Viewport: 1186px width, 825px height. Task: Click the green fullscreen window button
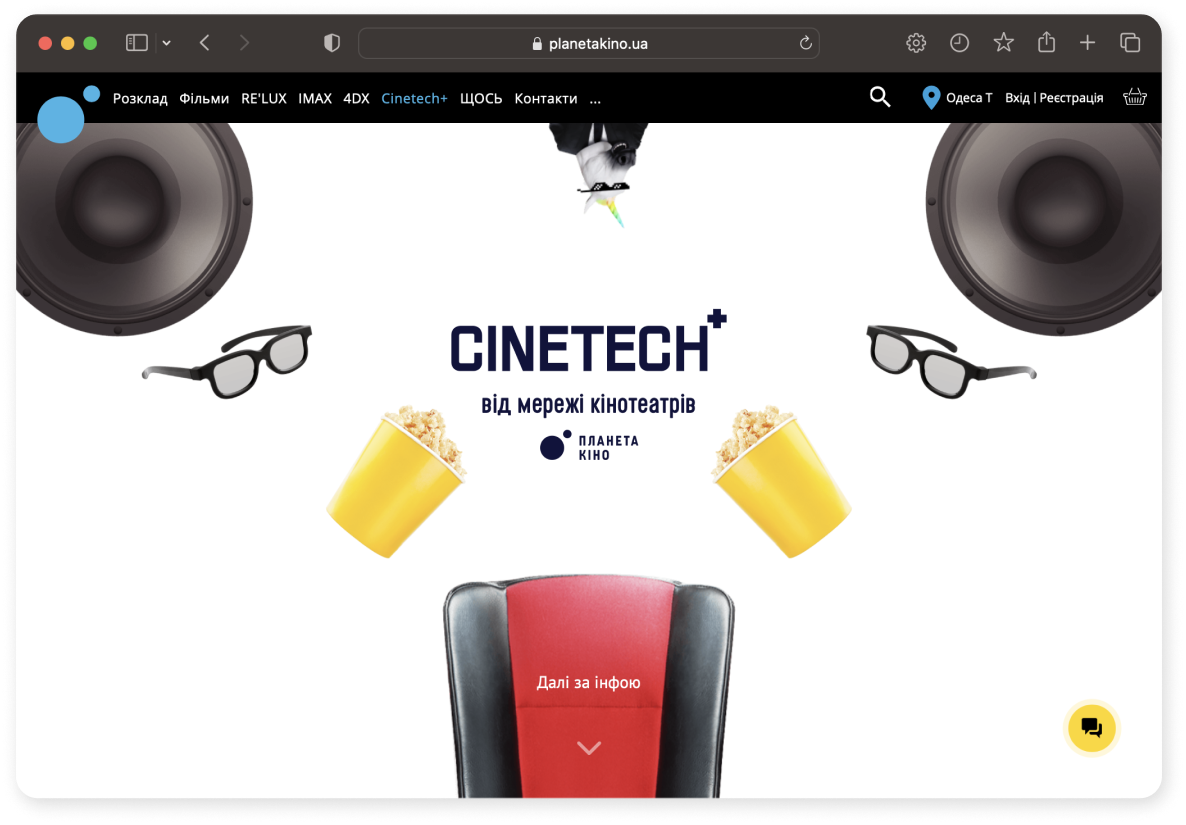90,43
